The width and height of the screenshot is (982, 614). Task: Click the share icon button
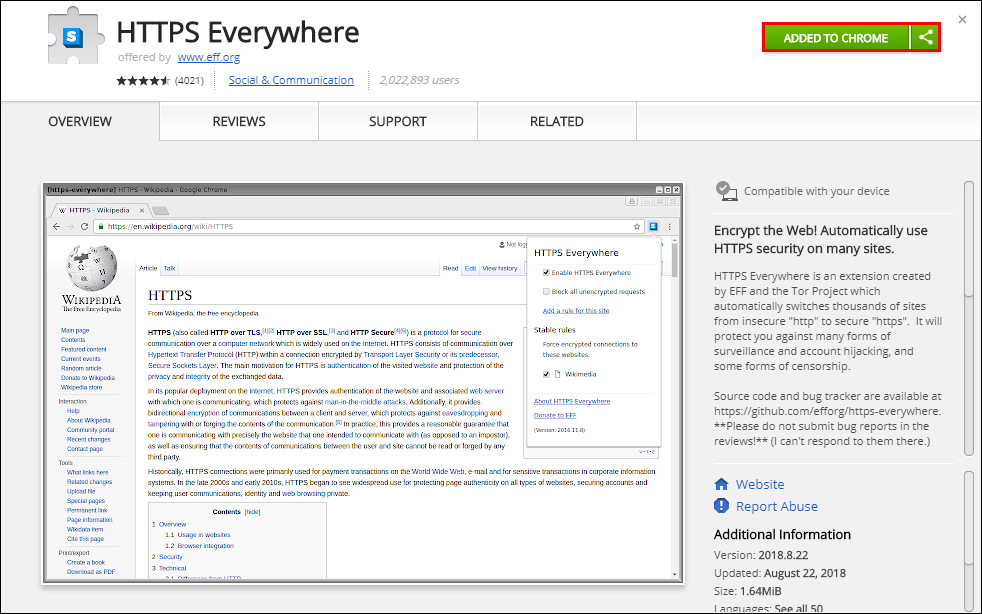(925, 38)
